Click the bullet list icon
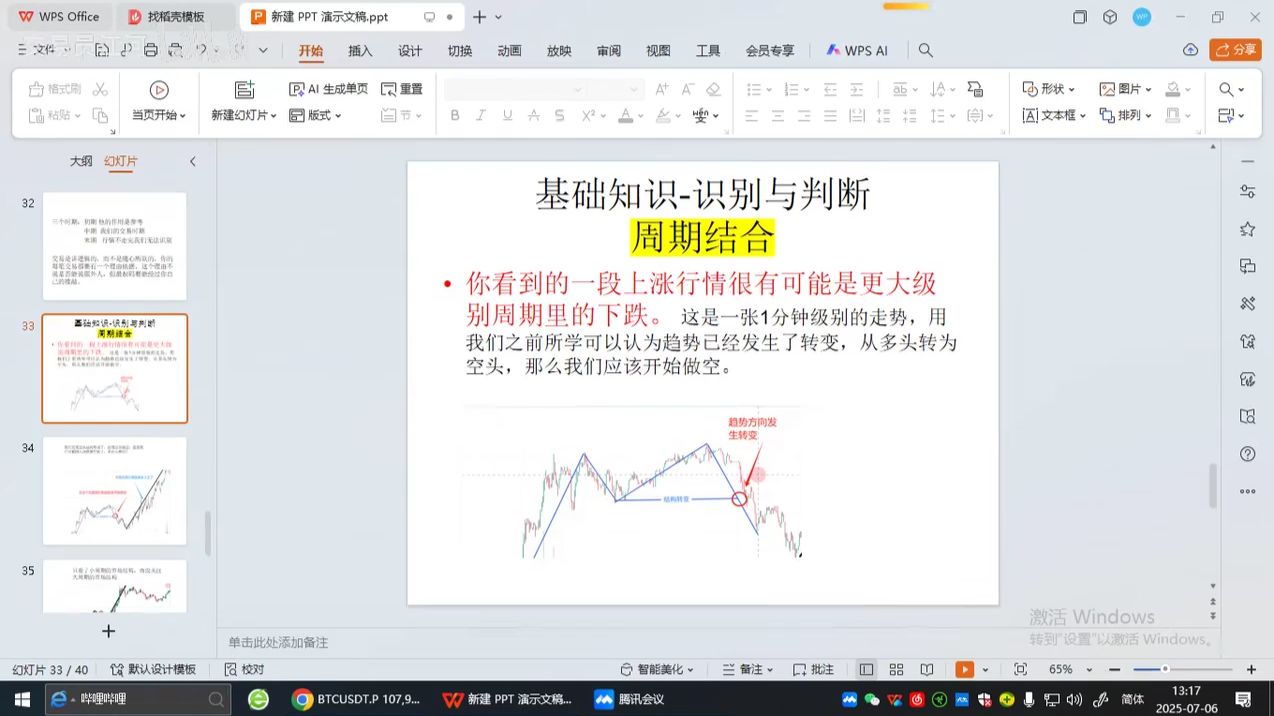The image size is (1274, 716). (x=753, y=89)
